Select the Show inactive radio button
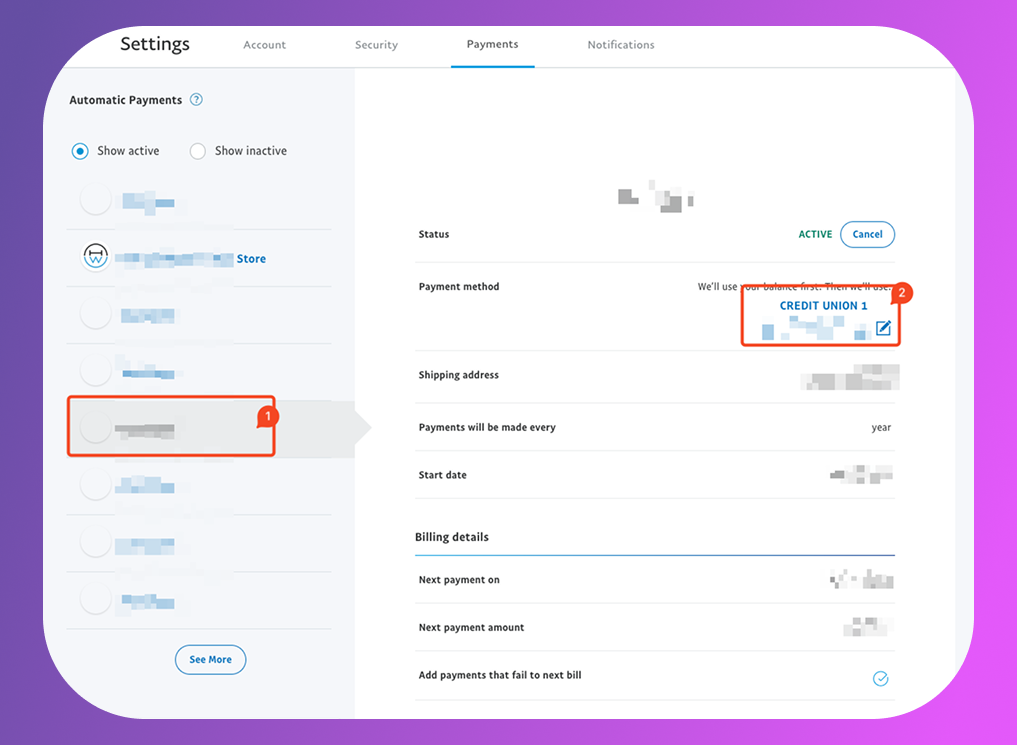Image resolution: width=1017 pixels, height=745 pixels. (x=198, y=151)
